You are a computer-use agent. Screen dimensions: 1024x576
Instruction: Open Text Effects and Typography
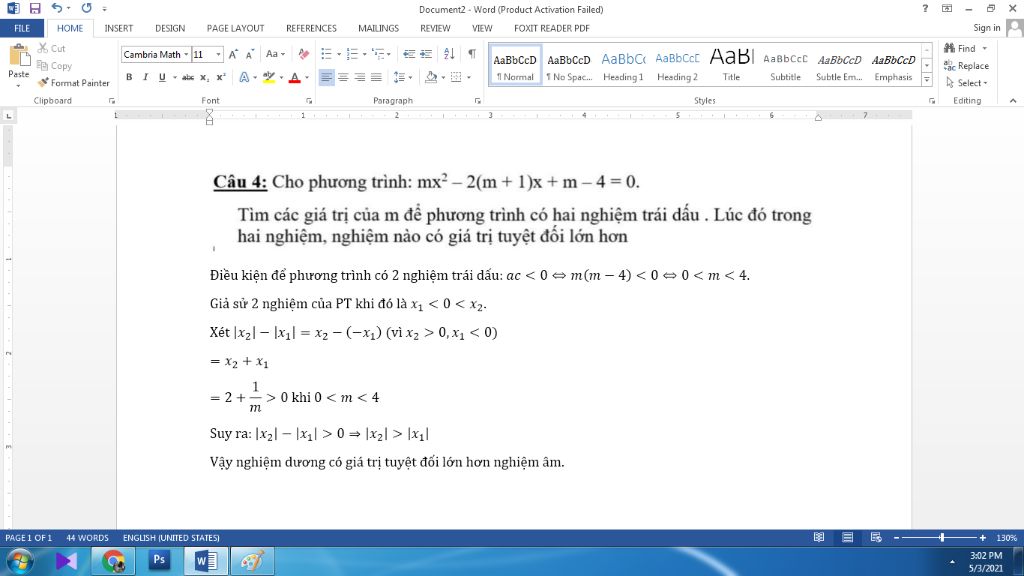coord(244,77)
